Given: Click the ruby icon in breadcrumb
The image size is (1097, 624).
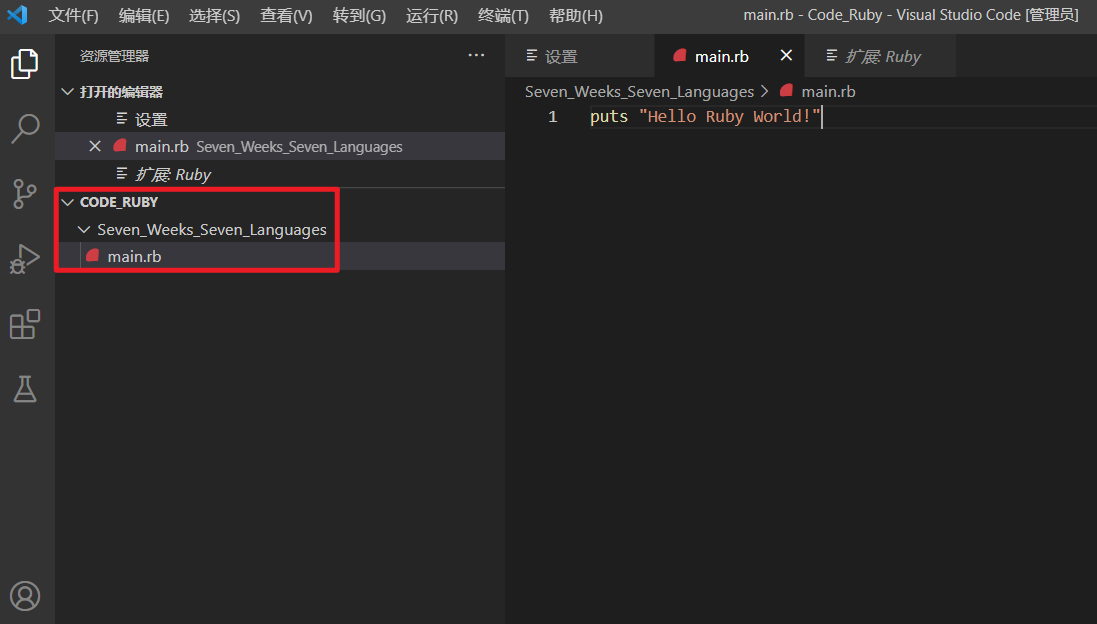Looking at the screenshot, I should tap(786, 90).
